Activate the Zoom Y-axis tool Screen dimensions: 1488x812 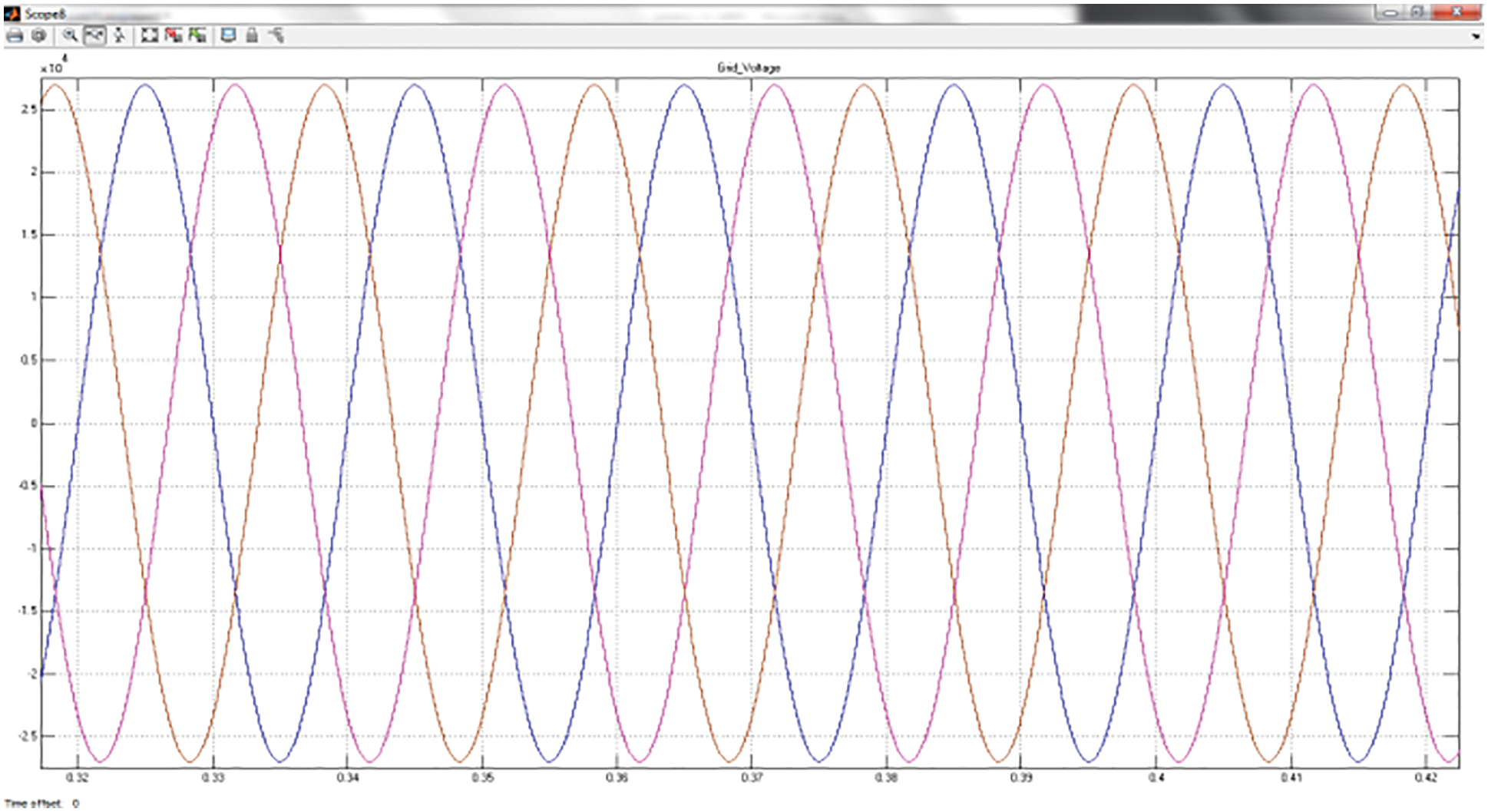119,35
